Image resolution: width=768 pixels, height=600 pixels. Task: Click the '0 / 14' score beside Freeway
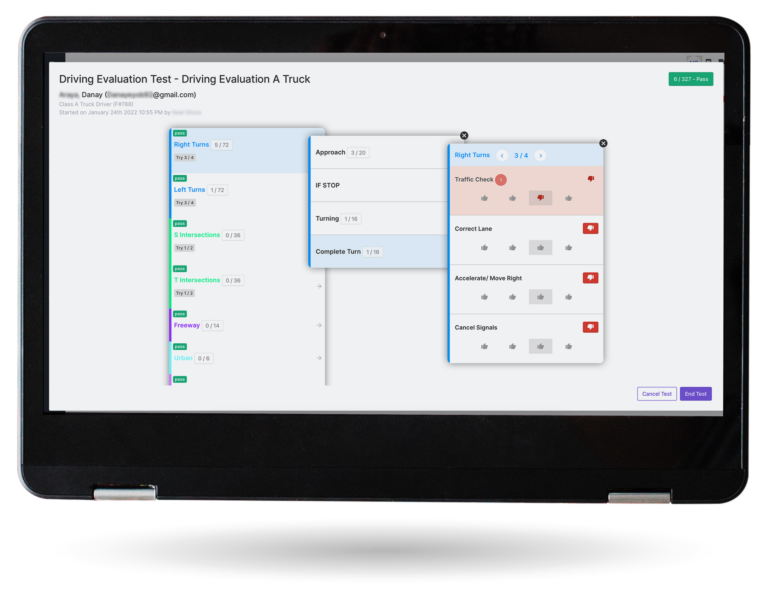(213, 326)
